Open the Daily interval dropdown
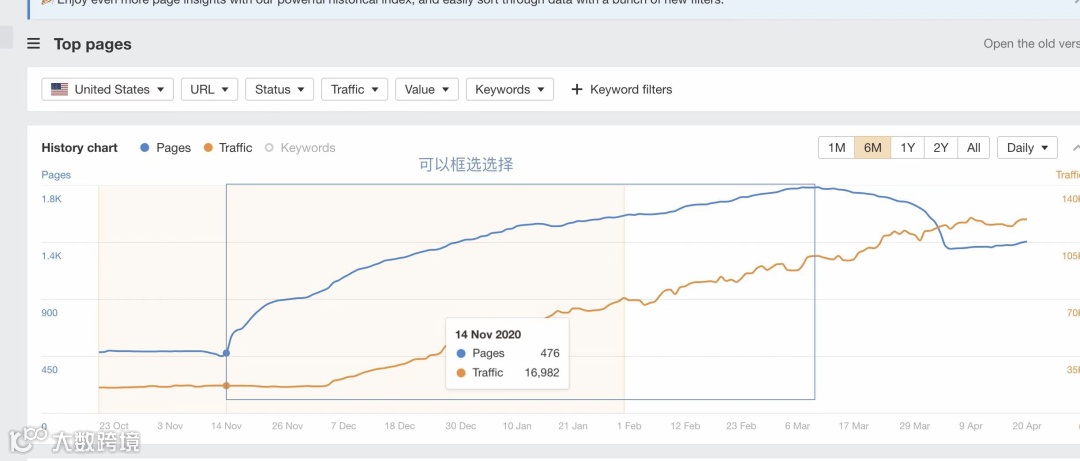Image resolution: width=1080 pixels, height=461 pixels. [x=1027, y=148]
